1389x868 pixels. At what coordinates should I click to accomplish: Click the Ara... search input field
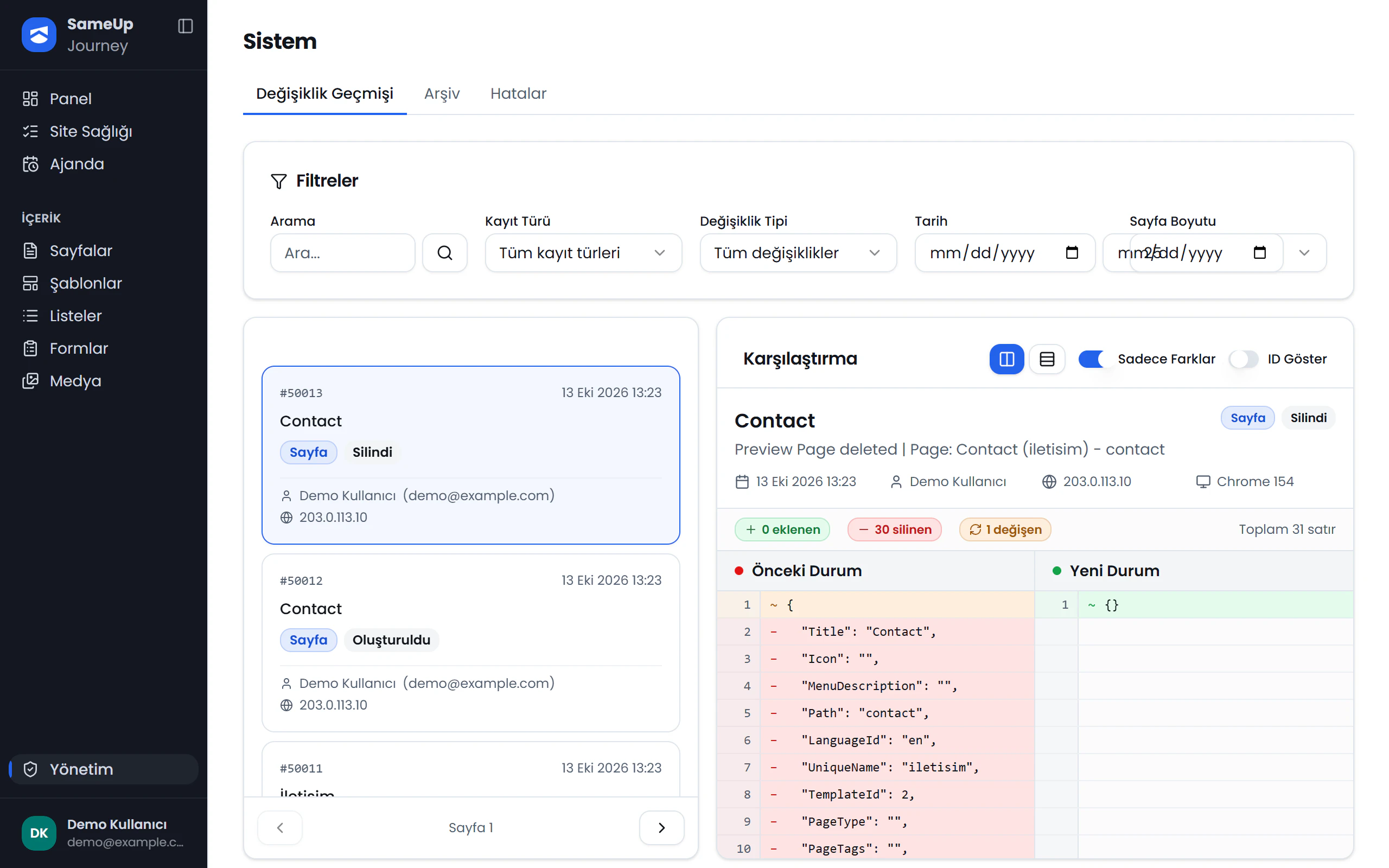coord(343,253)
